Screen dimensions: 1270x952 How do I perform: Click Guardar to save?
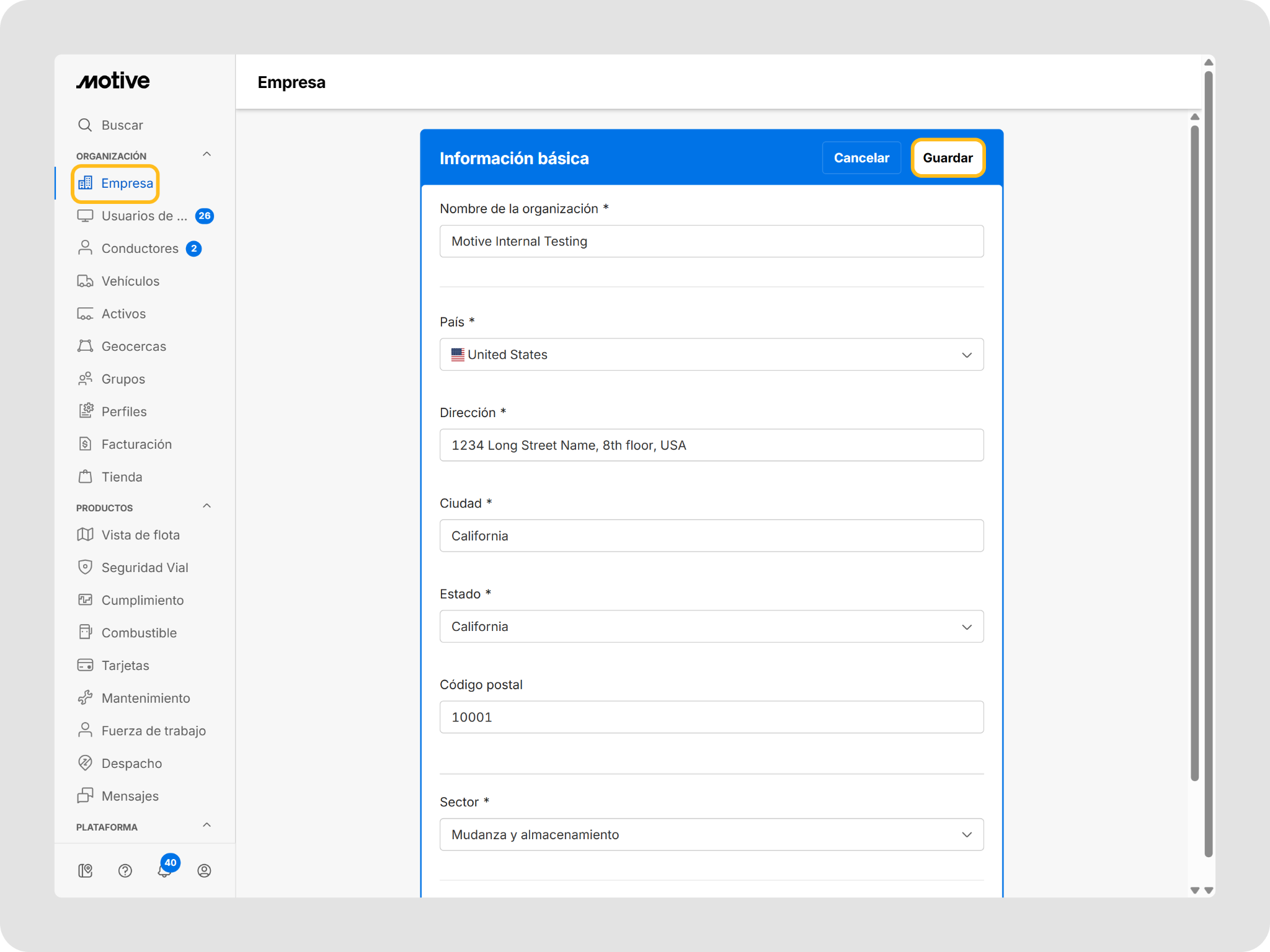[948, 158]
